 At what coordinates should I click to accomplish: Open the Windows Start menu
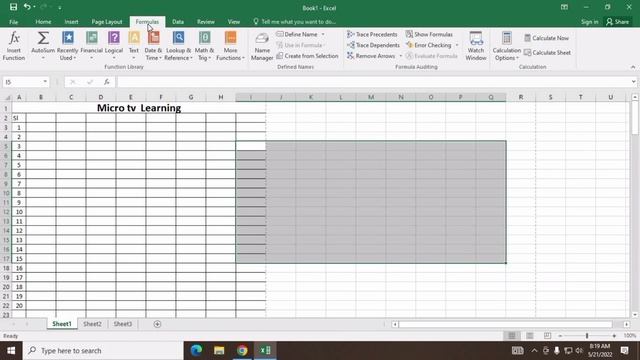pos(11,351)
